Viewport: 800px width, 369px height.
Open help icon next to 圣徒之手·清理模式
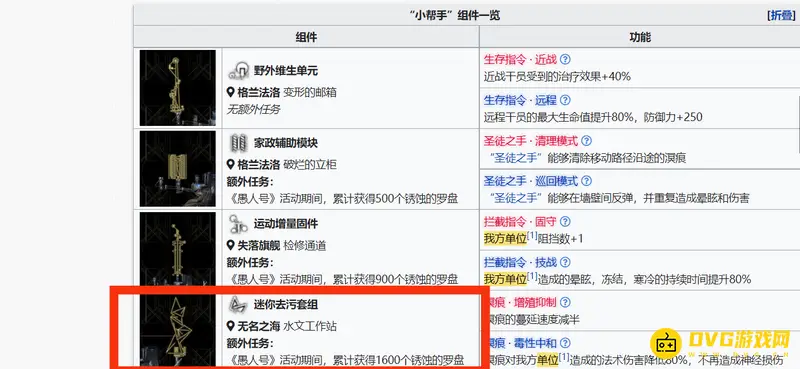click(587, 140)
